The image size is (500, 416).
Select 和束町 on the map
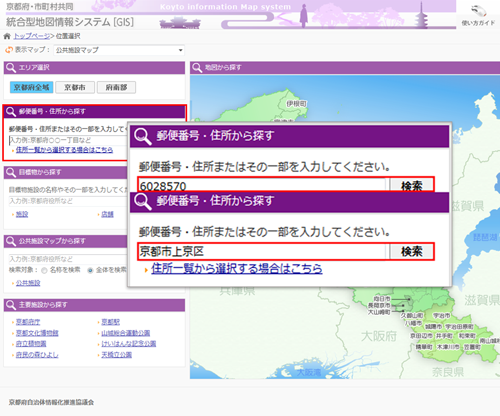[x=467, y=336]
